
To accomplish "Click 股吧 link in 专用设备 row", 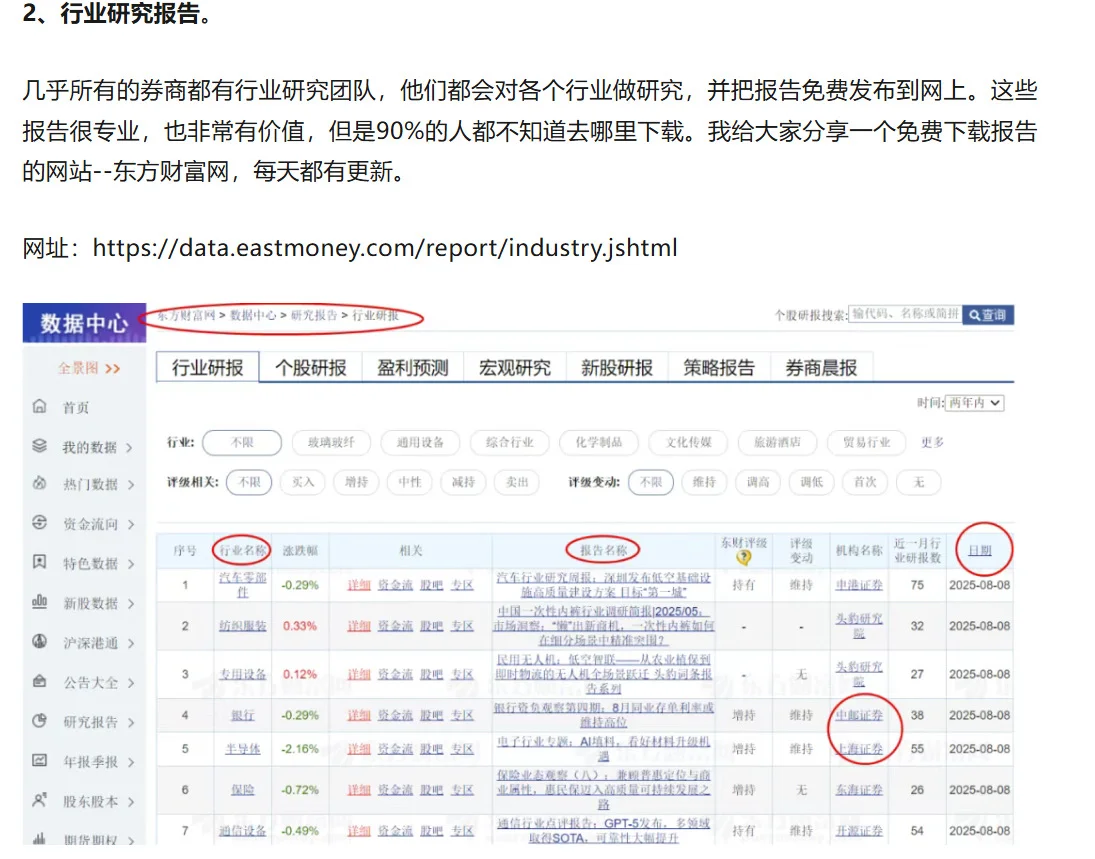I will click(x=432, y=674).
